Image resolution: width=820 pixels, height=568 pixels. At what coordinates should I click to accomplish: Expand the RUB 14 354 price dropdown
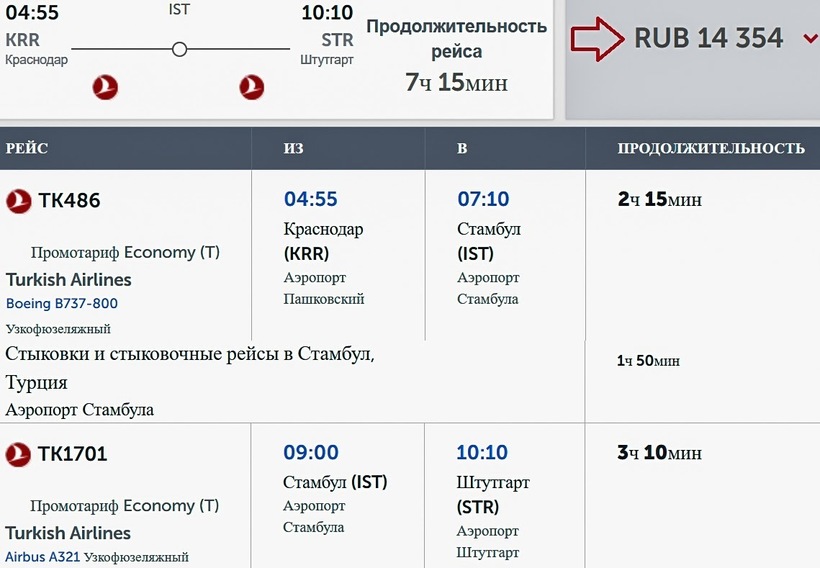[x=809, y=39]
